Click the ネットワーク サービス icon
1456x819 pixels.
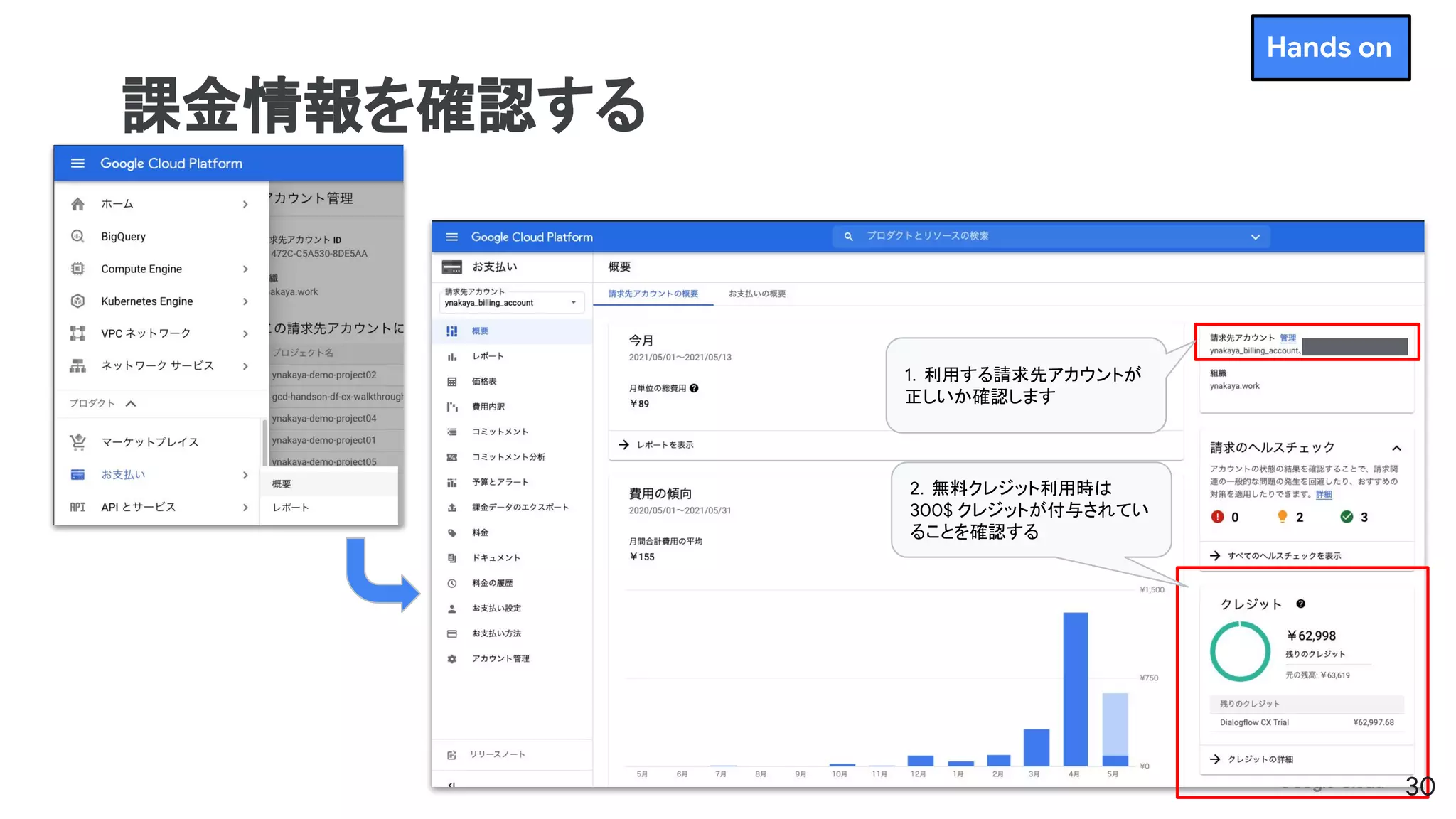pos(77,365)
